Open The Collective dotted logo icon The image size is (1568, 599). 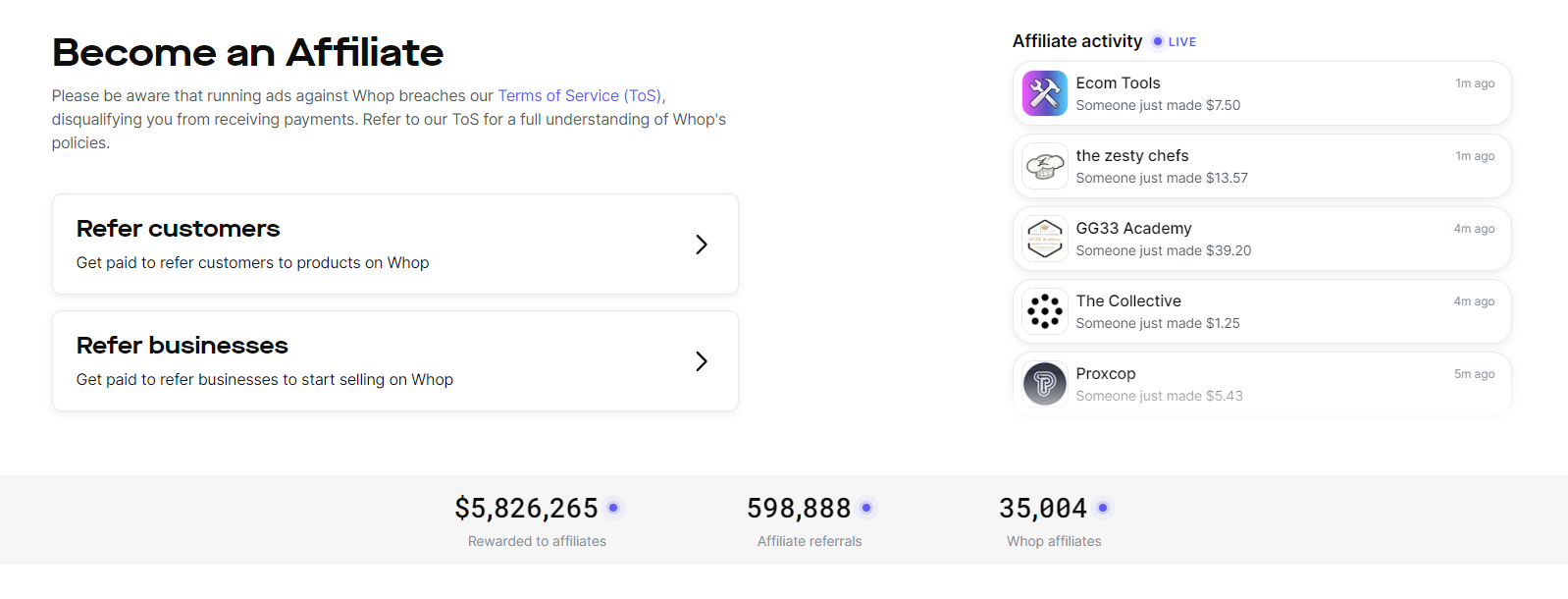(1045, 311)
